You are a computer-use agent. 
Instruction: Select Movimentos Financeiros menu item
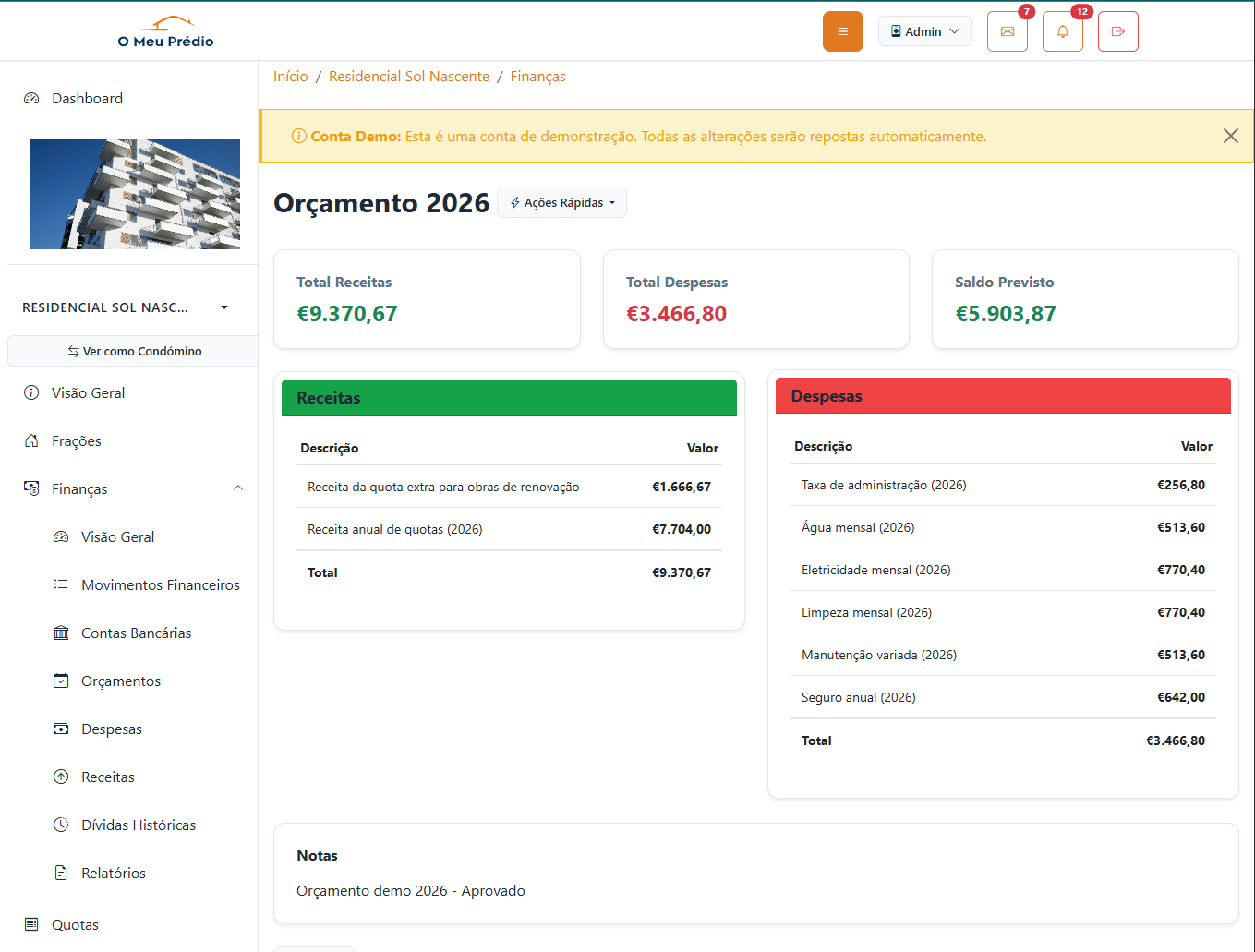[160, 584]
